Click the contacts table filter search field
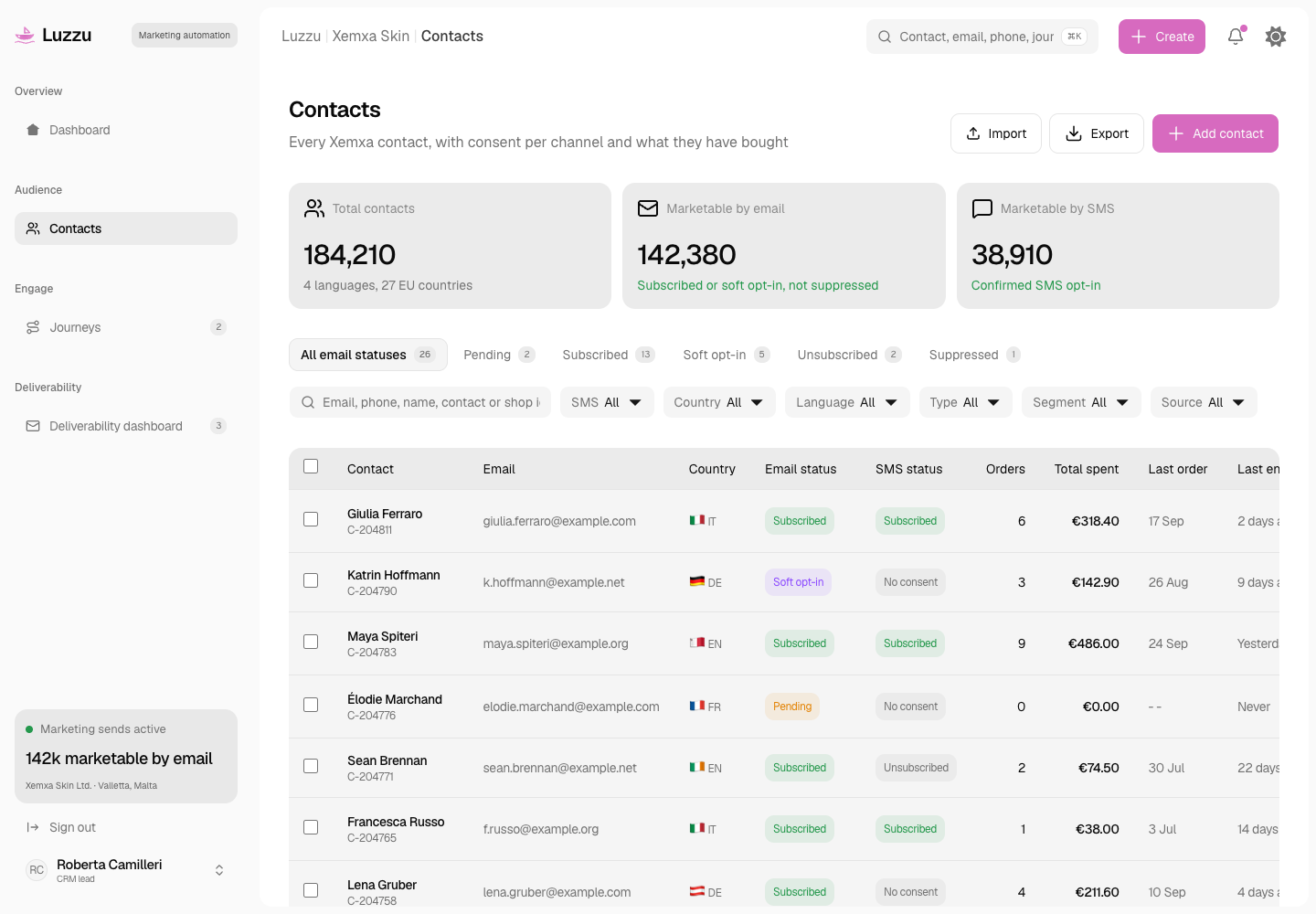The image size is (1316, 914). click(x=420, y=402)
